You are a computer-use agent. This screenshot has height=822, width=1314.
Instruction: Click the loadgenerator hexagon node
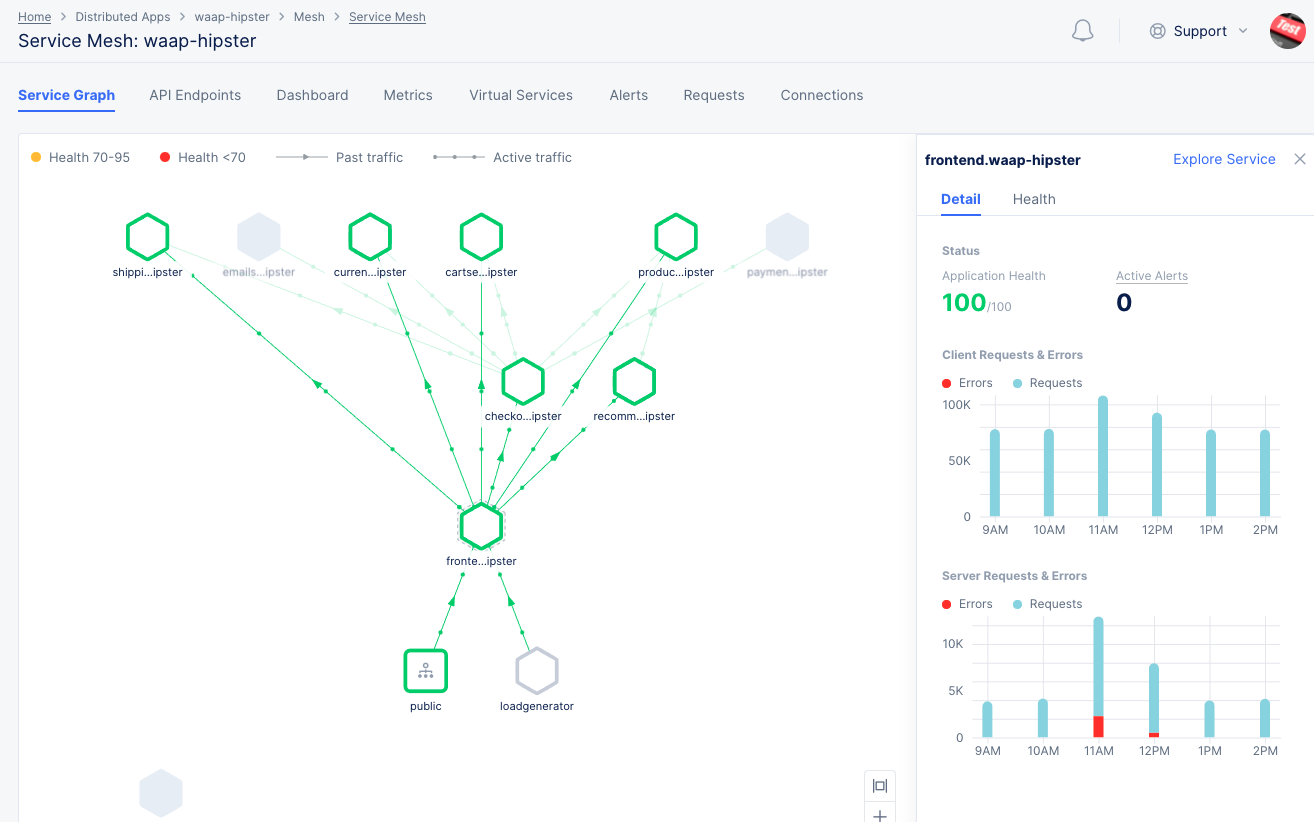tap(537, 670)
